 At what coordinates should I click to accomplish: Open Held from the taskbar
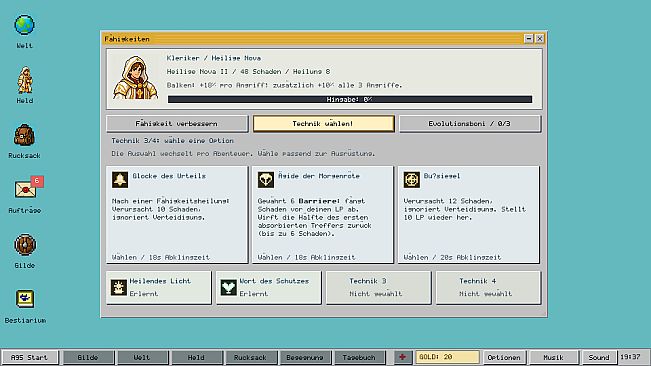point(196,357)
